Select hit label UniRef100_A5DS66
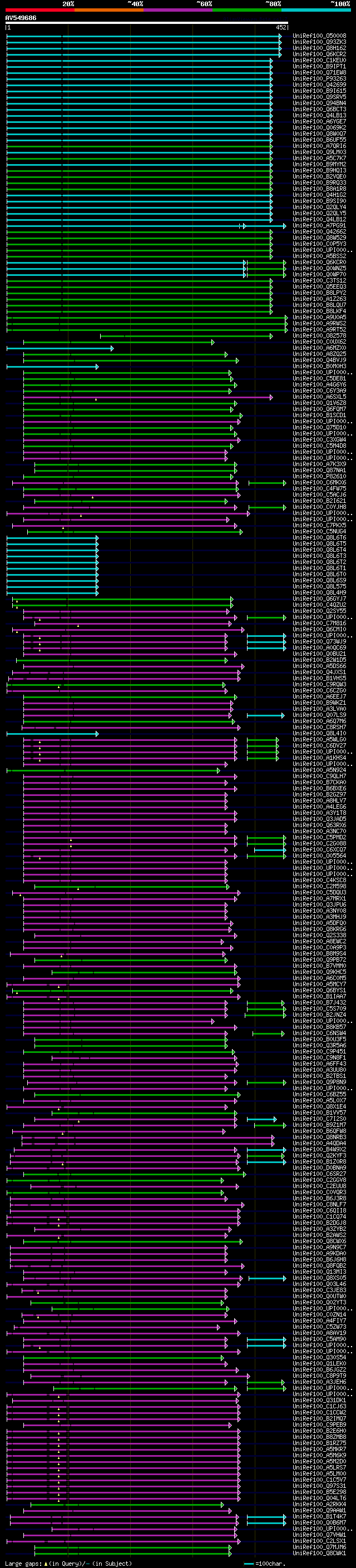The image size is (356, 1568). click(319, 666)
